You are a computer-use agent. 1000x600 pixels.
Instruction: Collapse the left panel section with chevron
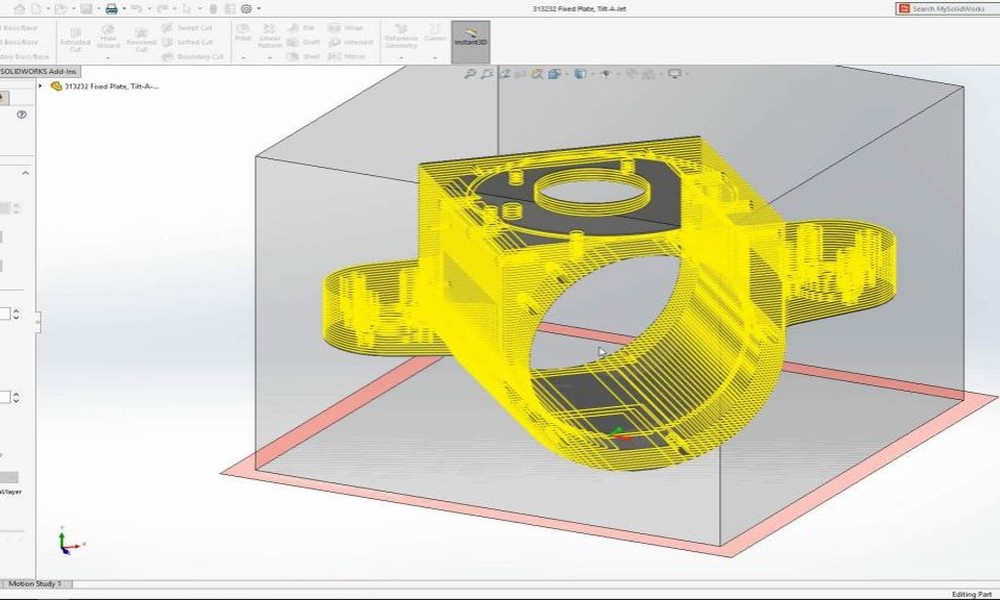coord(25,174)
